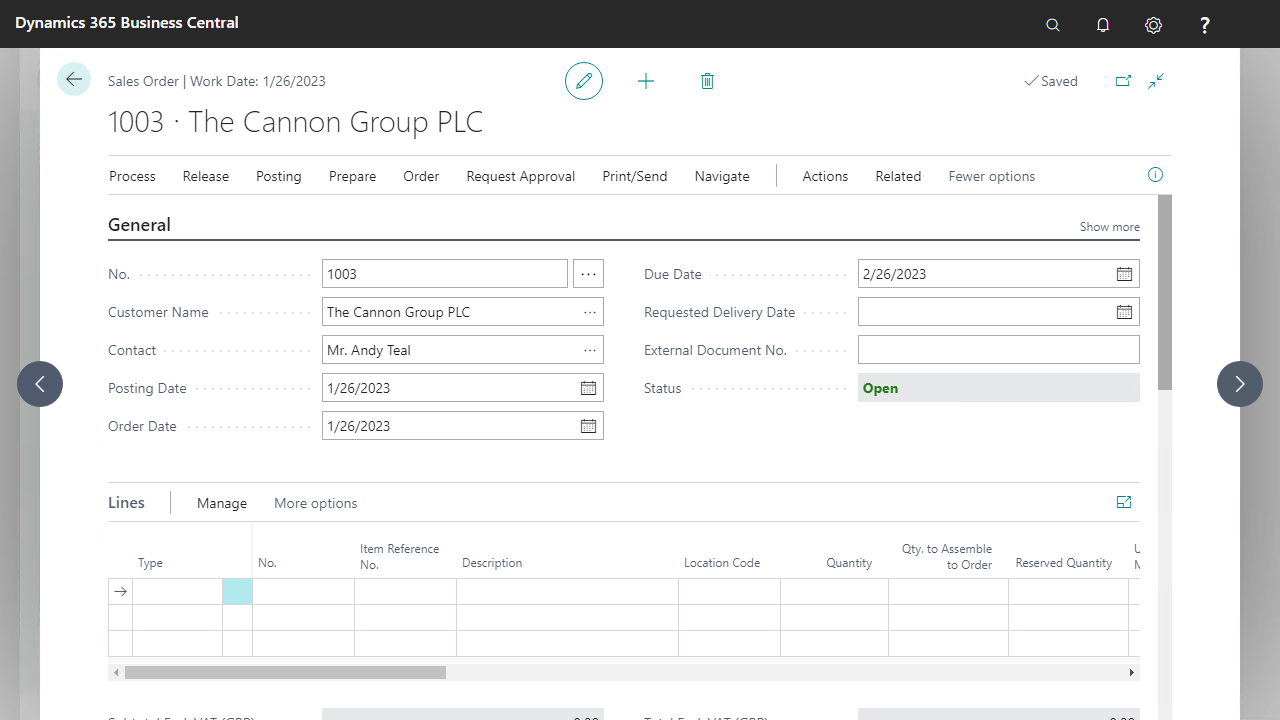Open Order Date calendar picker
Image resolution: width=1280 pixels, height=720 pixels.
[x=588, y=426]
